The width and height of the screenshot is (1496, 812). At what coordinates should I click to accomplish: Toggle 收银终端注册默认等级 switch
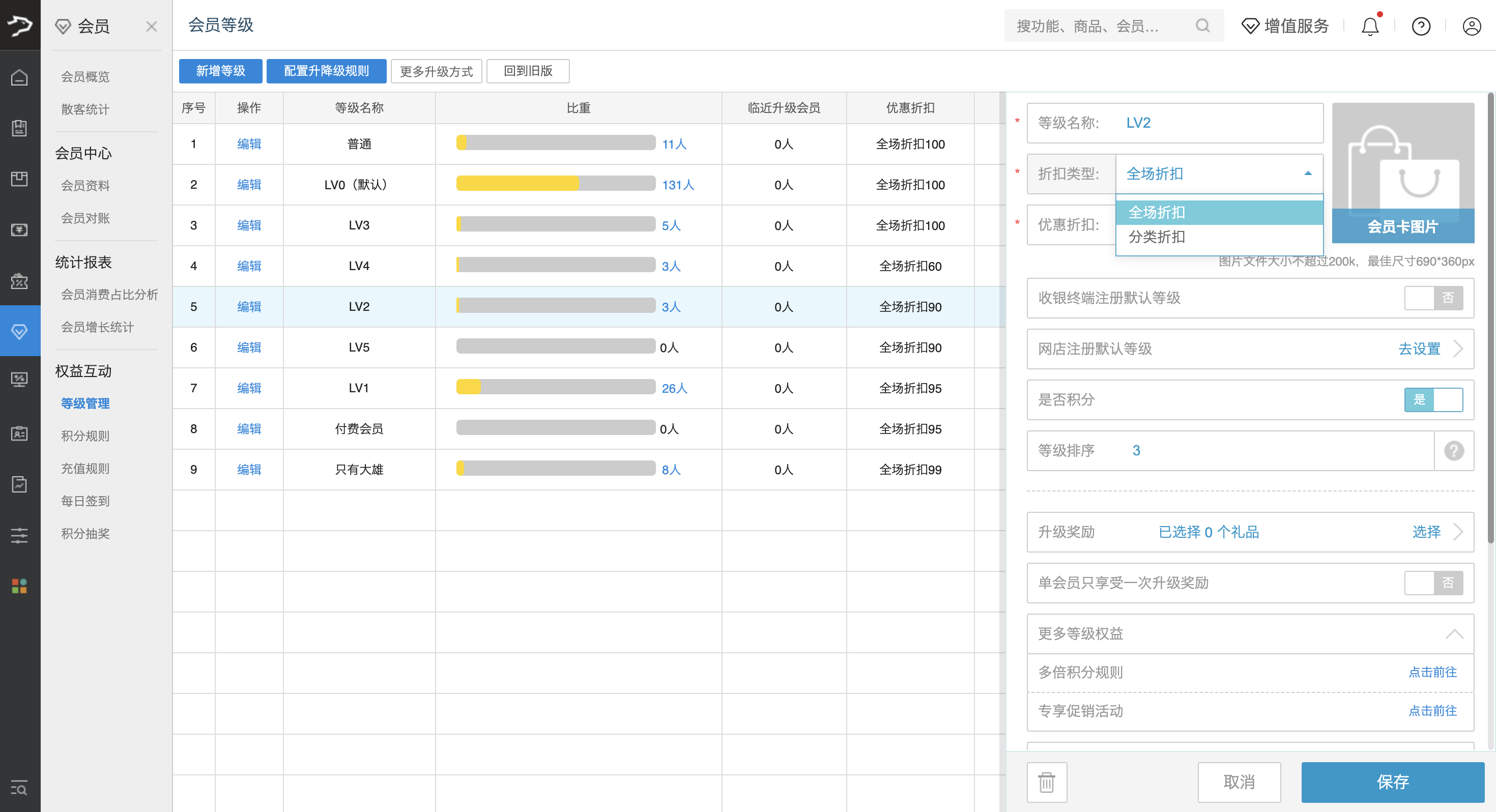1433,298
